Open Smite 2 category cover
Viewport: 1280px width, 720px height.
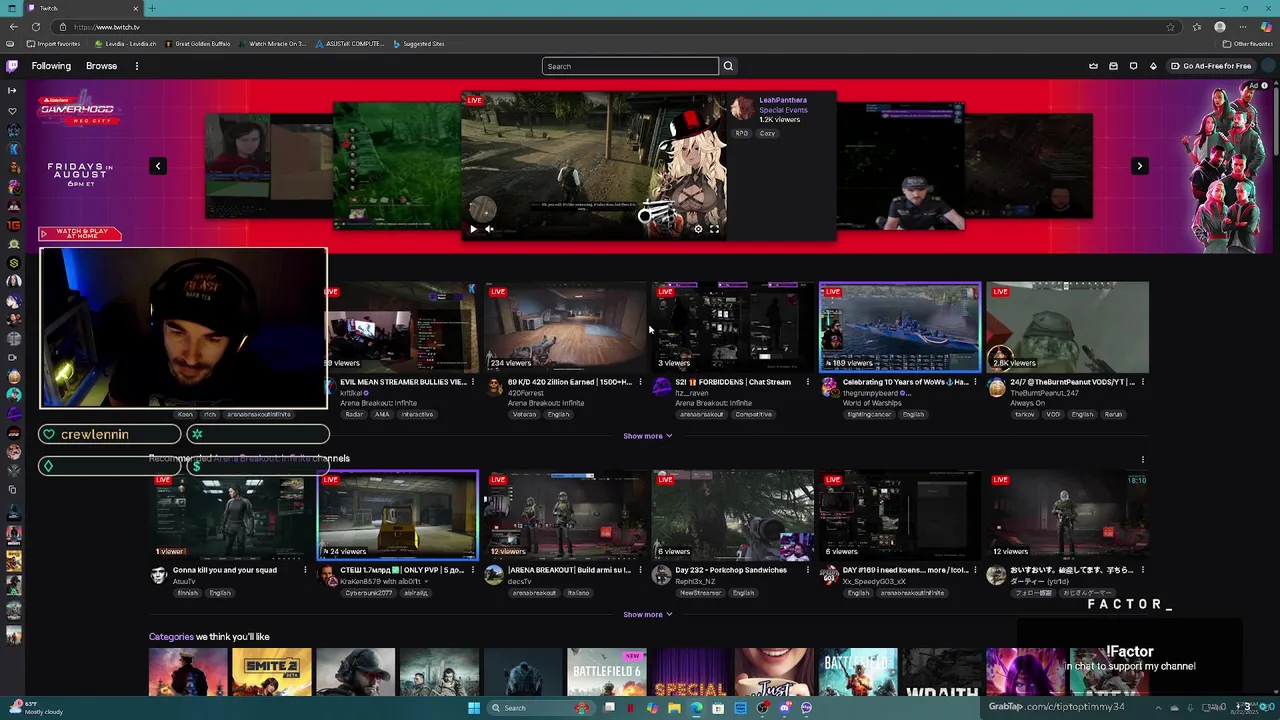click(272, 672)
